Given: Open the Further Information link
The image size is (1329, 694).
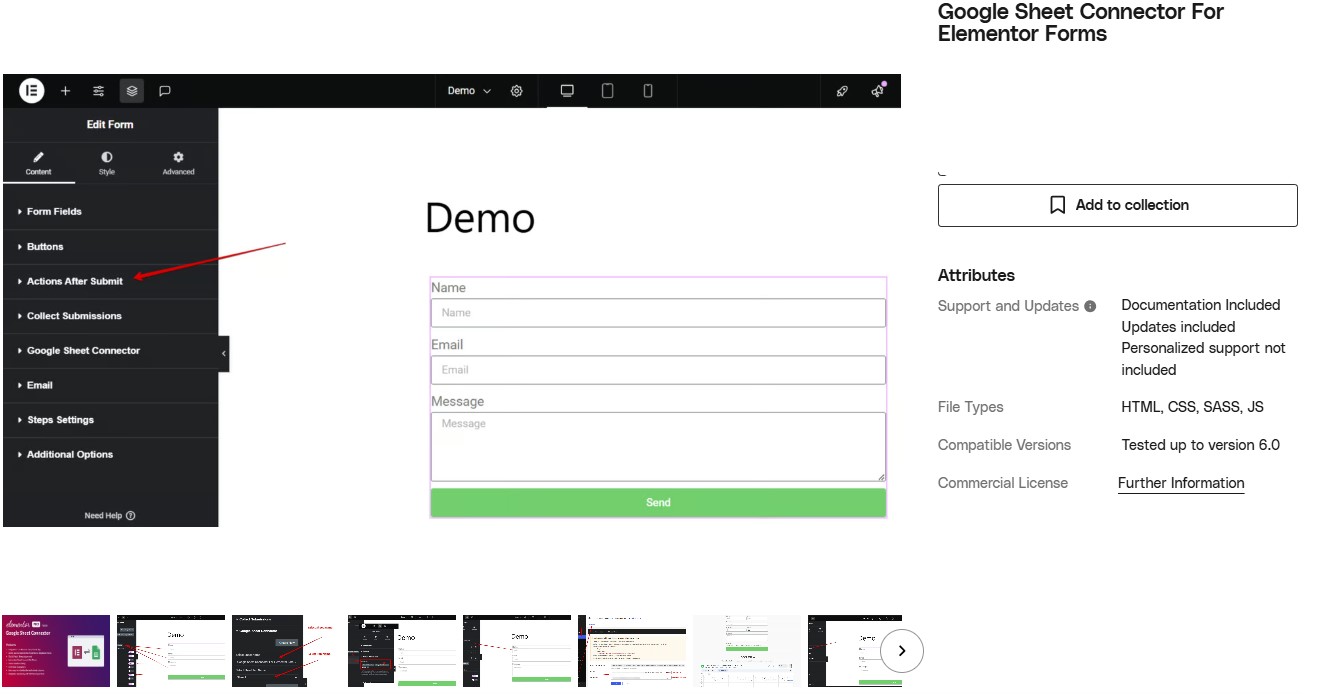Looking at the screenshot, I should [1181, 483].
